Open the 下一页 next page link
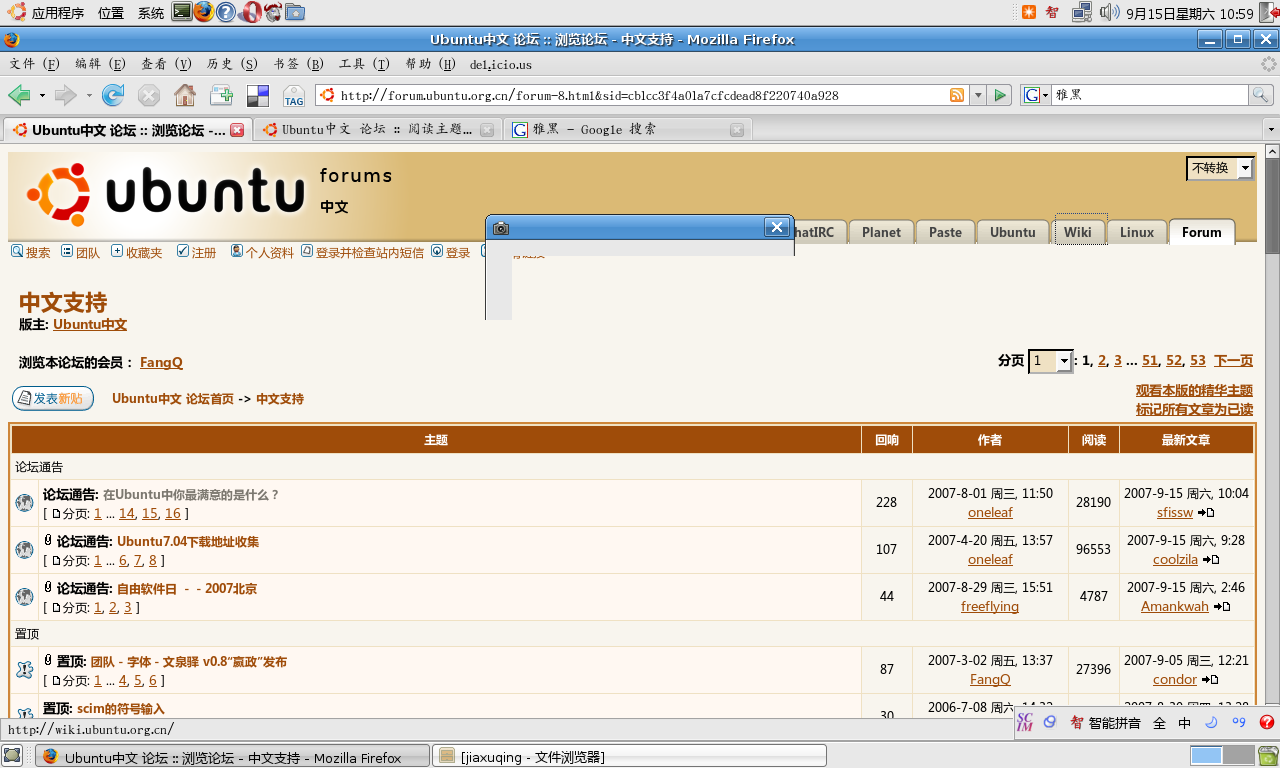Image resolution: width=1280 pixels, height=768 pixels. pos(1233,361)
